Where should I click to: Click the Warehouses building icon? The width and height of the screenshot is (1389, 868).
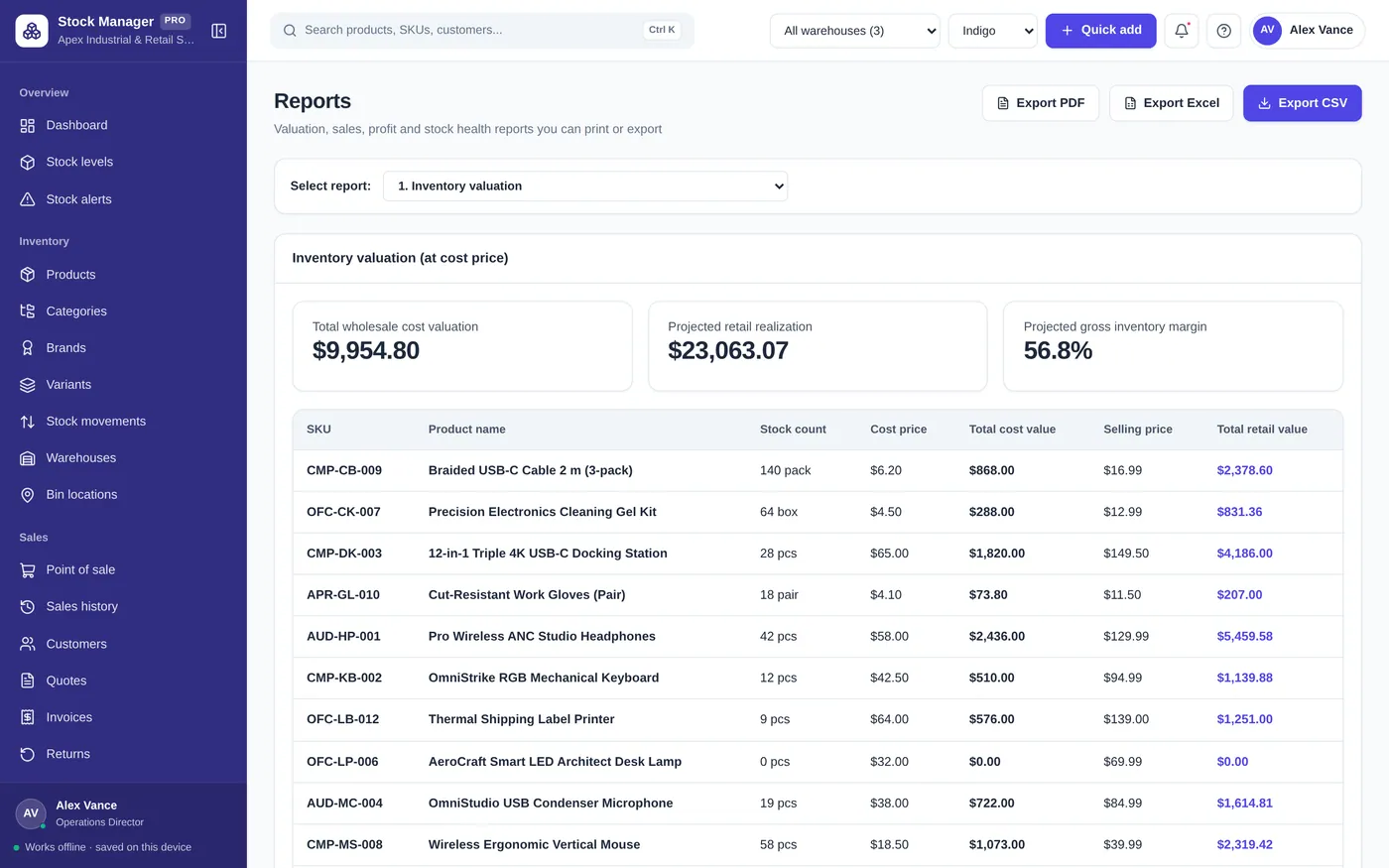(28, 458)
